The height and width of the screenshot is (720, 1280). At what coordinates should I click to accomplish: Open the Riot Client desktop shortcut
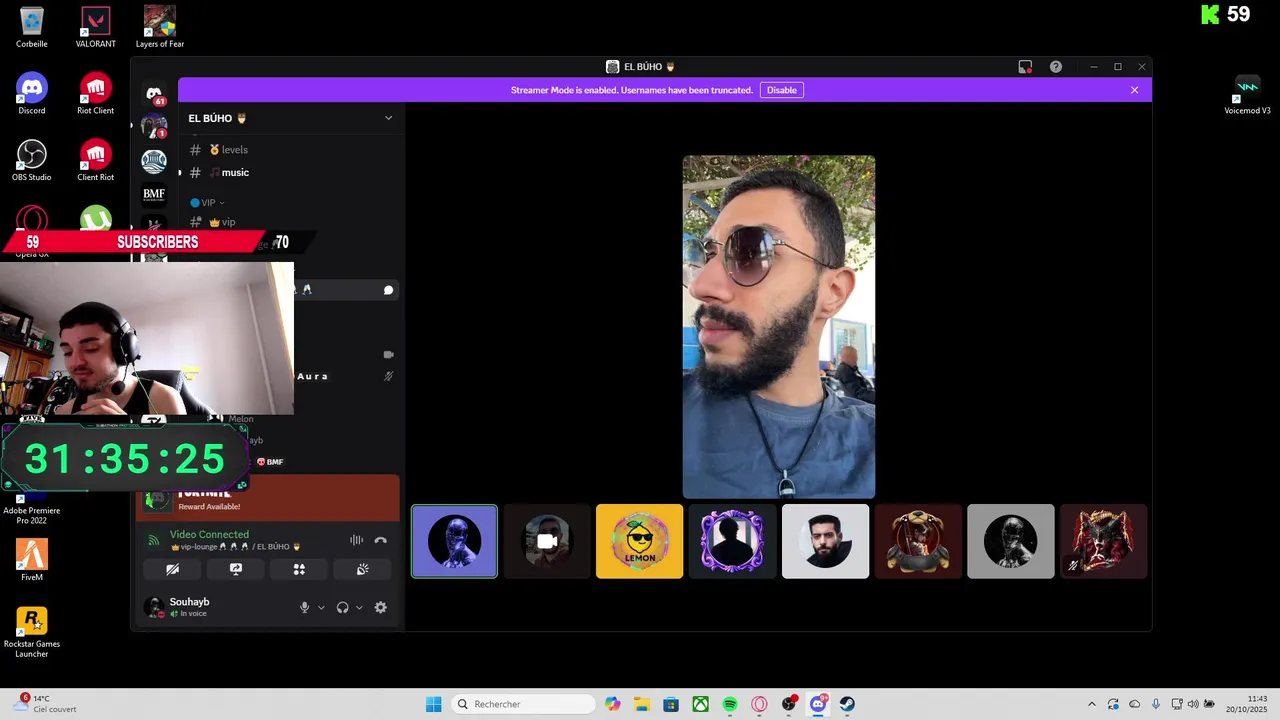click(96, 94)
